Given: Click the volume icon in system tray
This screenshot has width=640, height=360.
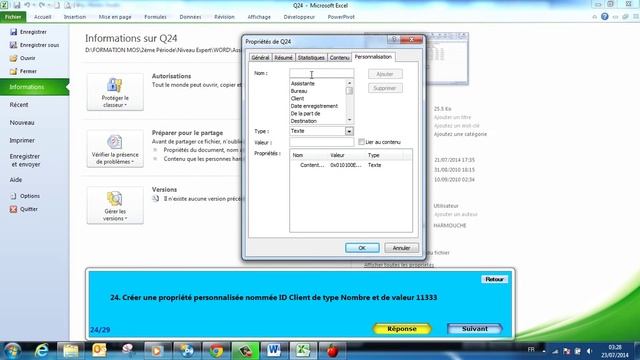Looking at the screenshot, I should 589,351.
